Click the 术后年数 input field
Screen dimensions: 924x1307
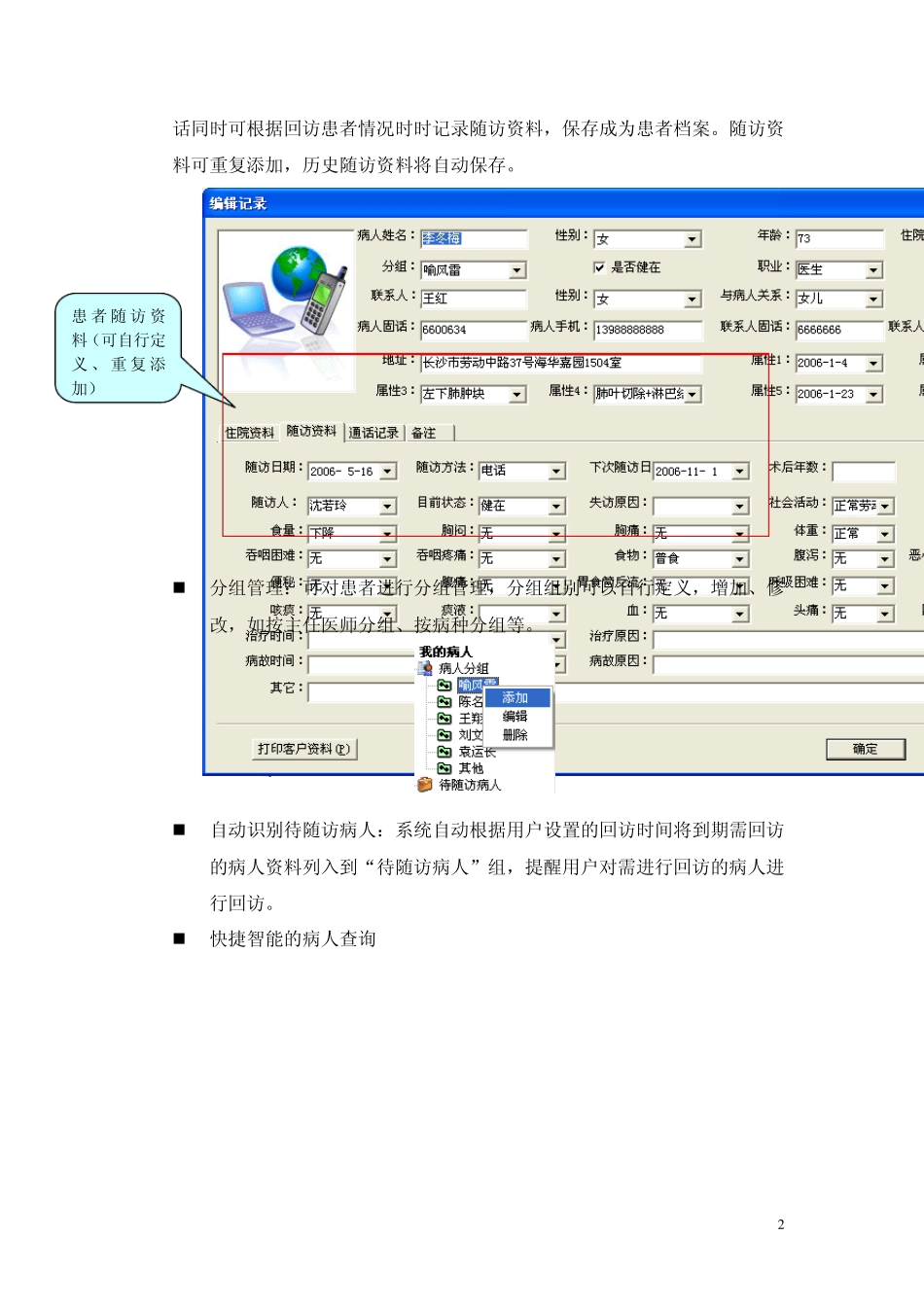coord(864,472)
